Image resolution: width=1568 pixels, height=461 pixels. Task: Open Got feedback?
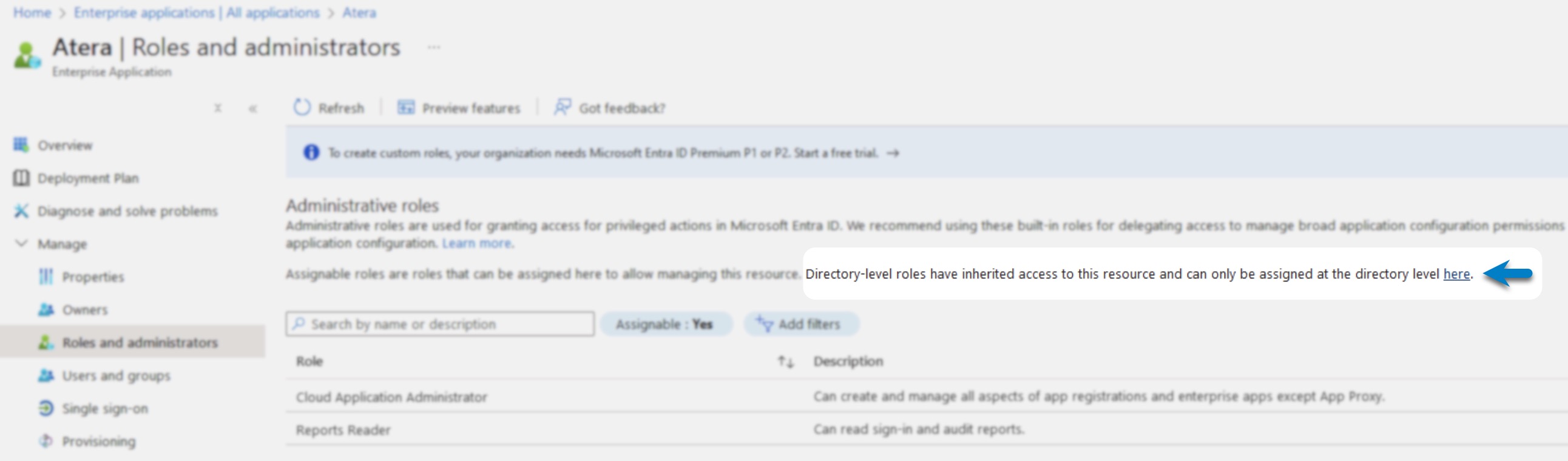pyautogui.click(x=621, y=108)
